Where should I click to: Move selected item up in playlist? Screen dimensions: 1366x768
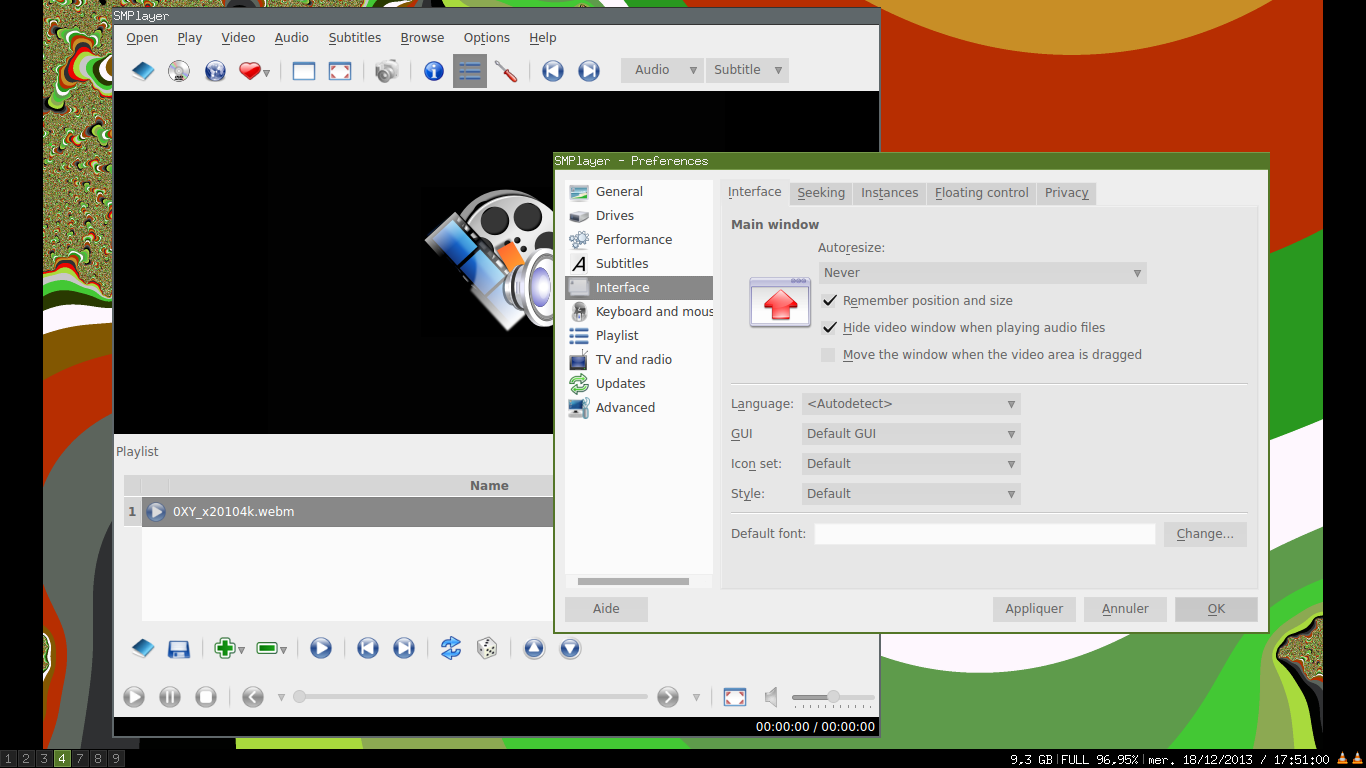(x=534, y=649)
